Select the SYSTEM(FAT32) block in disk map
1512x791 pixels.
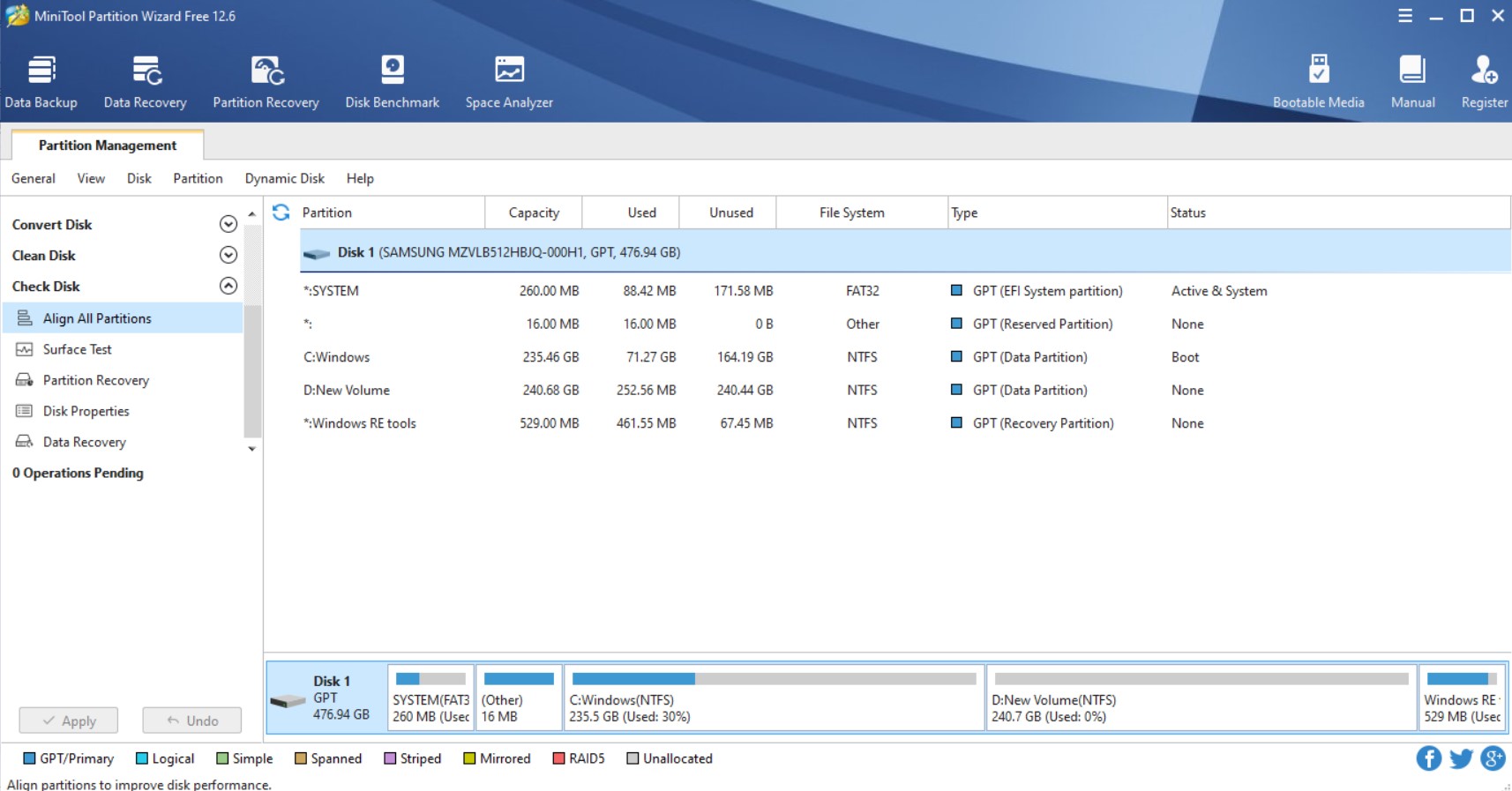(x=431, y=698)
